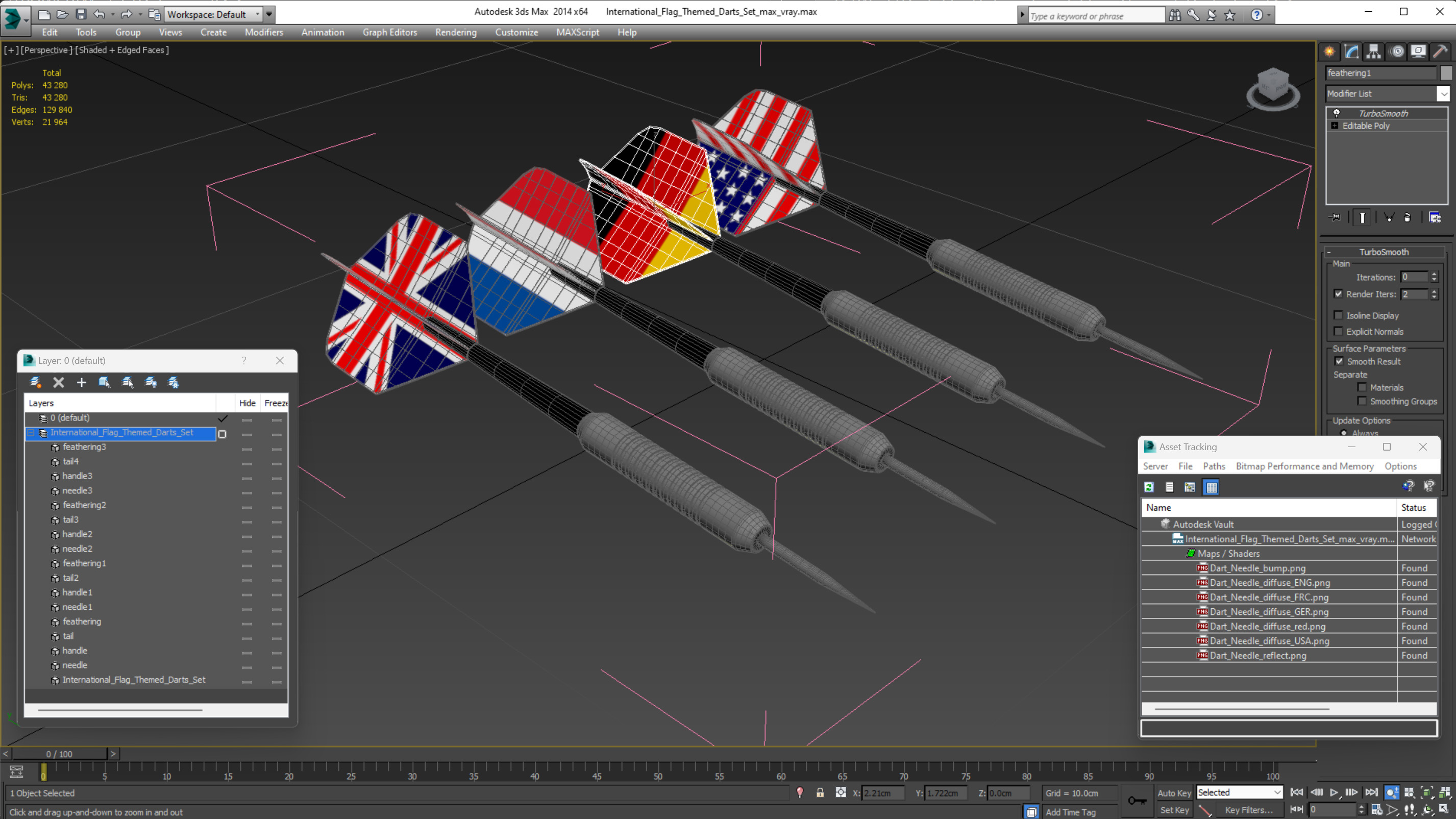Enable Separate by Smoothing Groups checkbox
The width and height of the screenshot is (1456, 819).
coord(1362,401)
